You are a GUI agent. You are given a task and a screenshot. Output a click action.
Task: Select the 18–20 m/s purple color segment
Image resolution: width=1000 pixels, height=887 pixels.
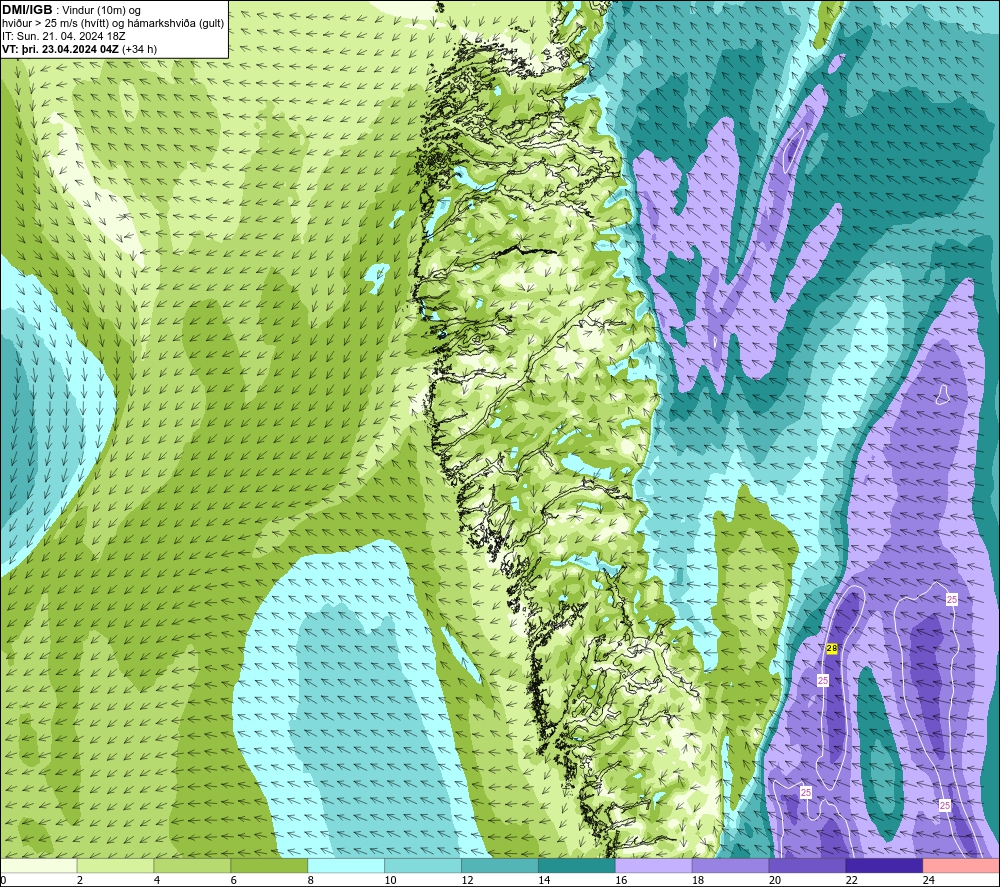coord(730,865)
